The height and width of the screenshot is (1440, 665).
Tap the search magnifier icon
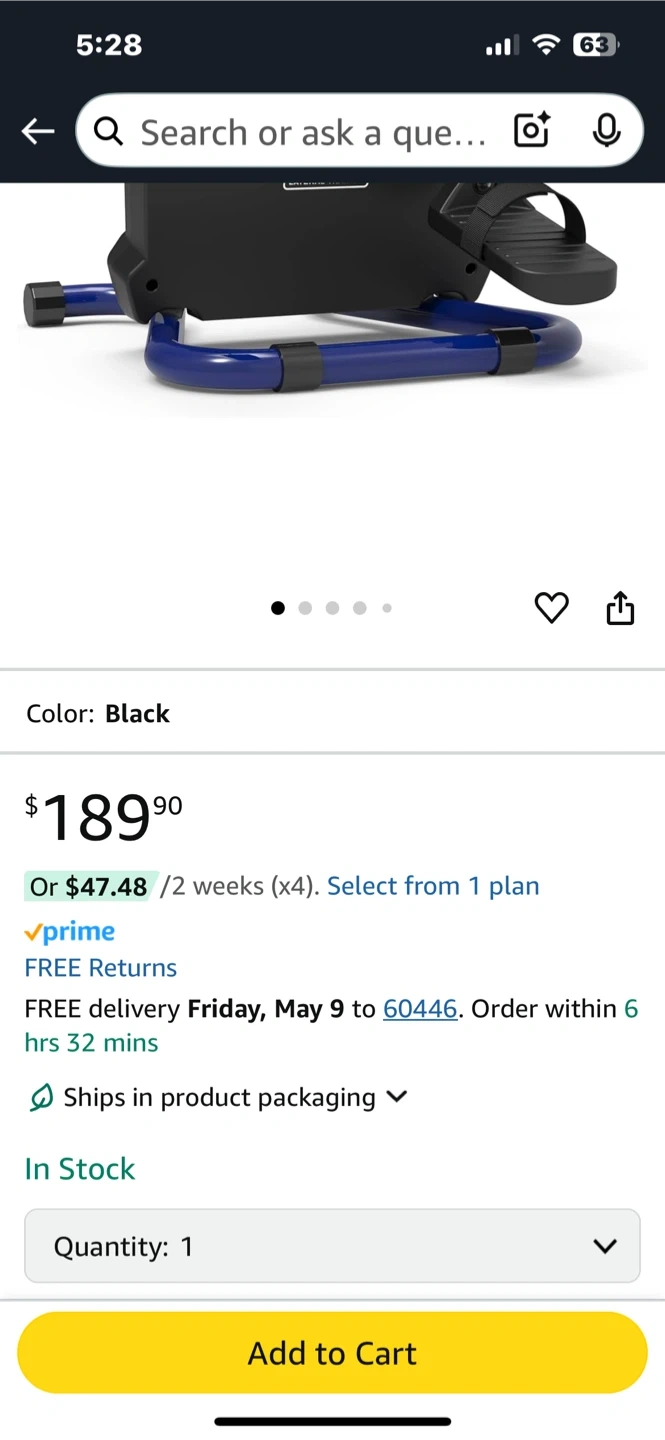[108, 131]
